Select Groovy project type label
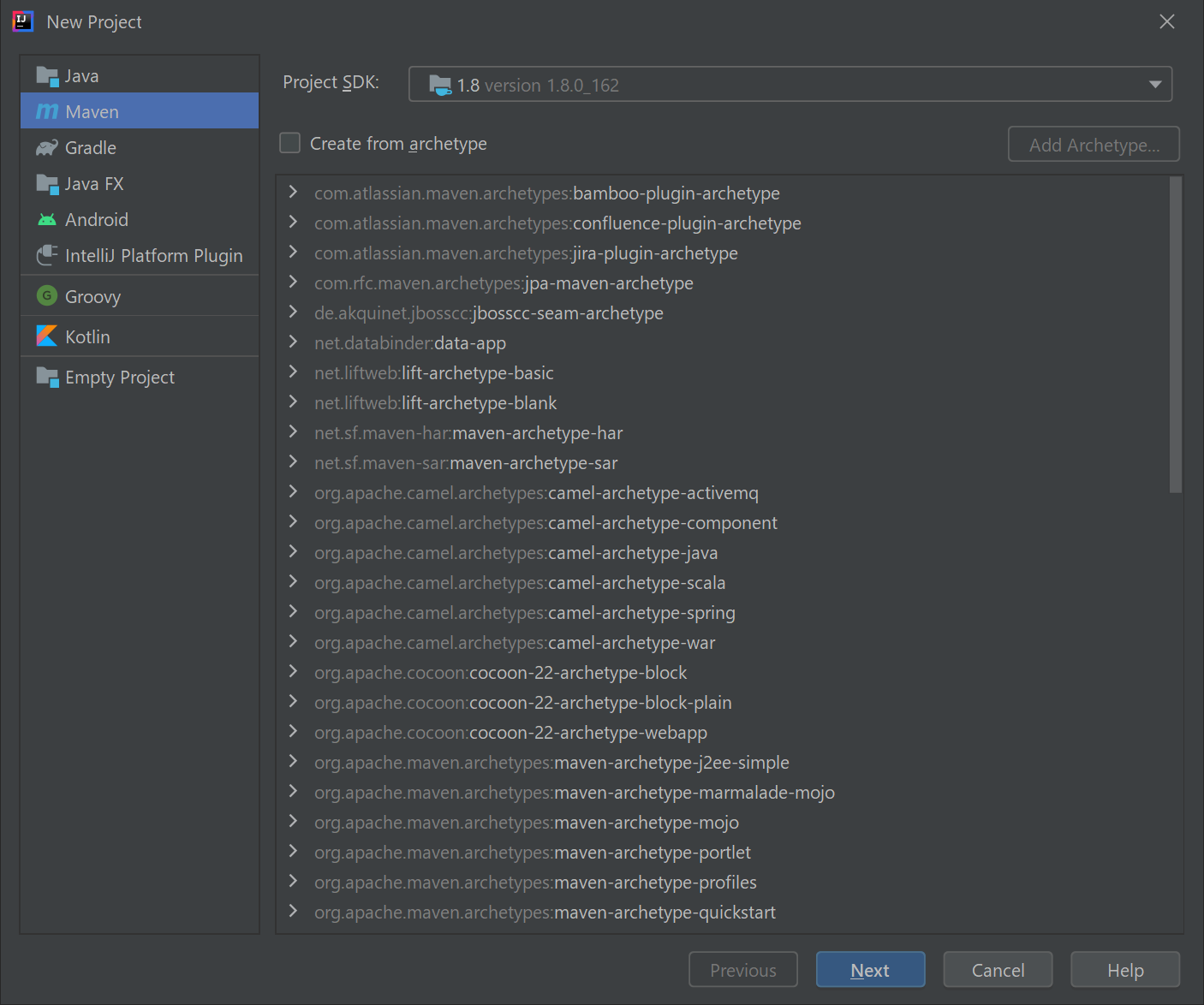 (92, 297)
